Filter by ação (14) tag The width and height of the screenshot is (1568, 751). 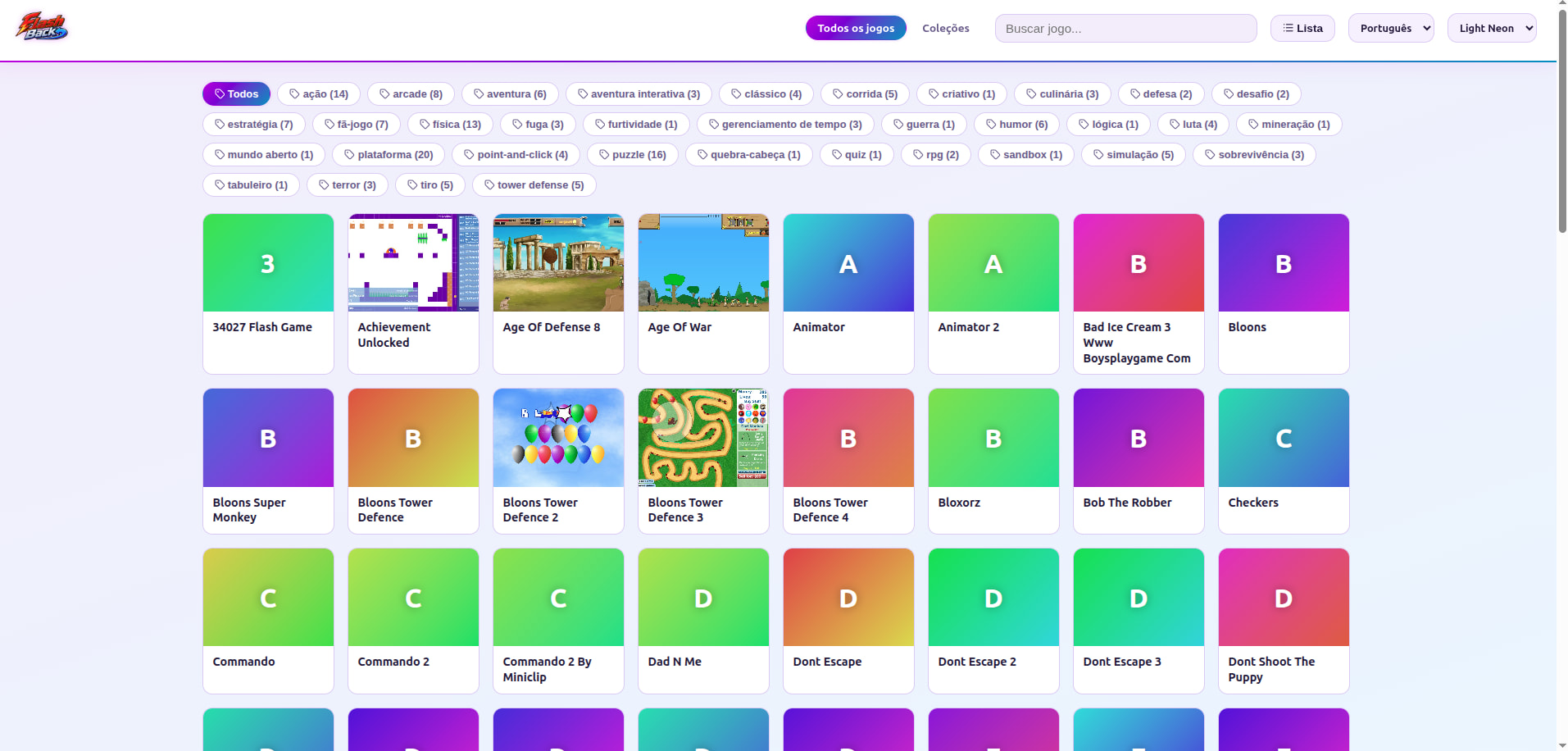point(319,93)
